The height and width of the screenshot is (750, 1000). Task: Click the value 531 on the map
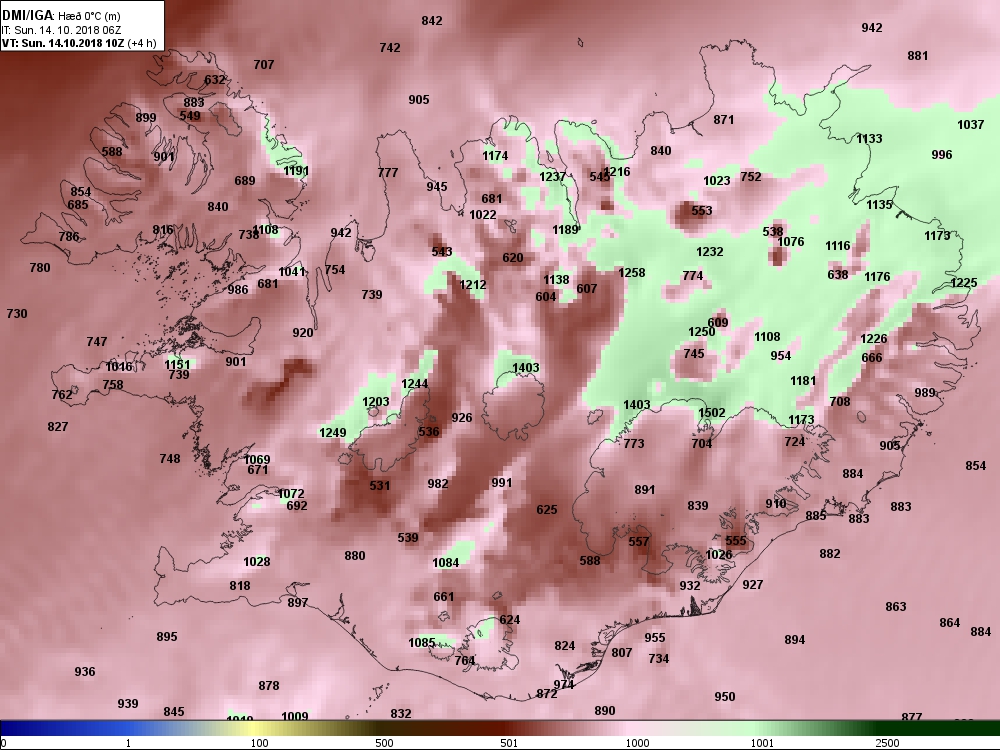(x=379, y=485)
